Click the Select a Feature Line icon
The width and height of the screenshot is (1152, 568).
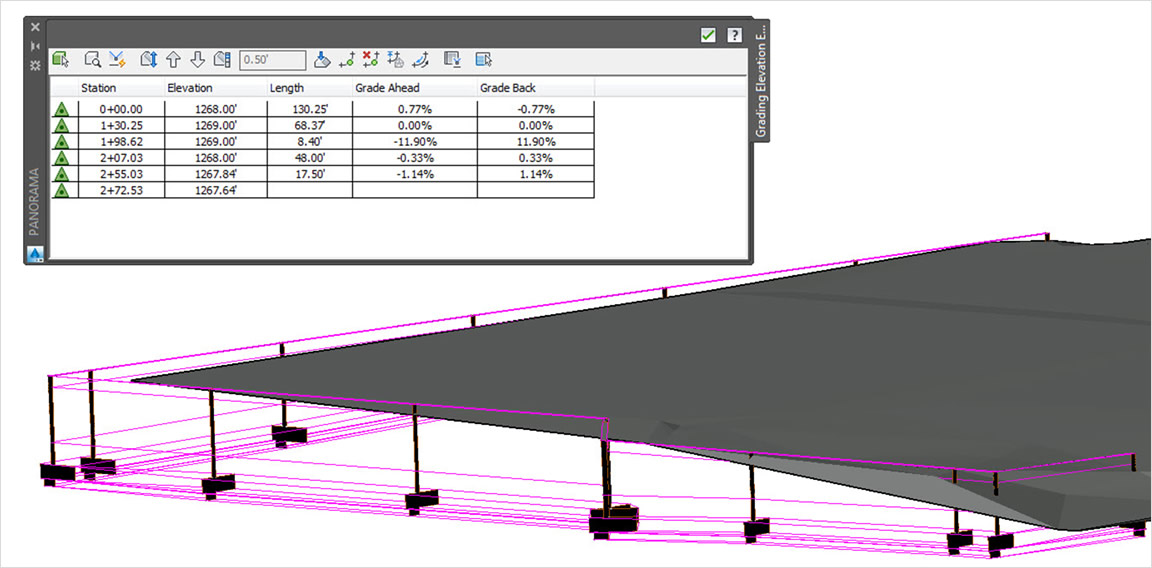tap(62, 60)
